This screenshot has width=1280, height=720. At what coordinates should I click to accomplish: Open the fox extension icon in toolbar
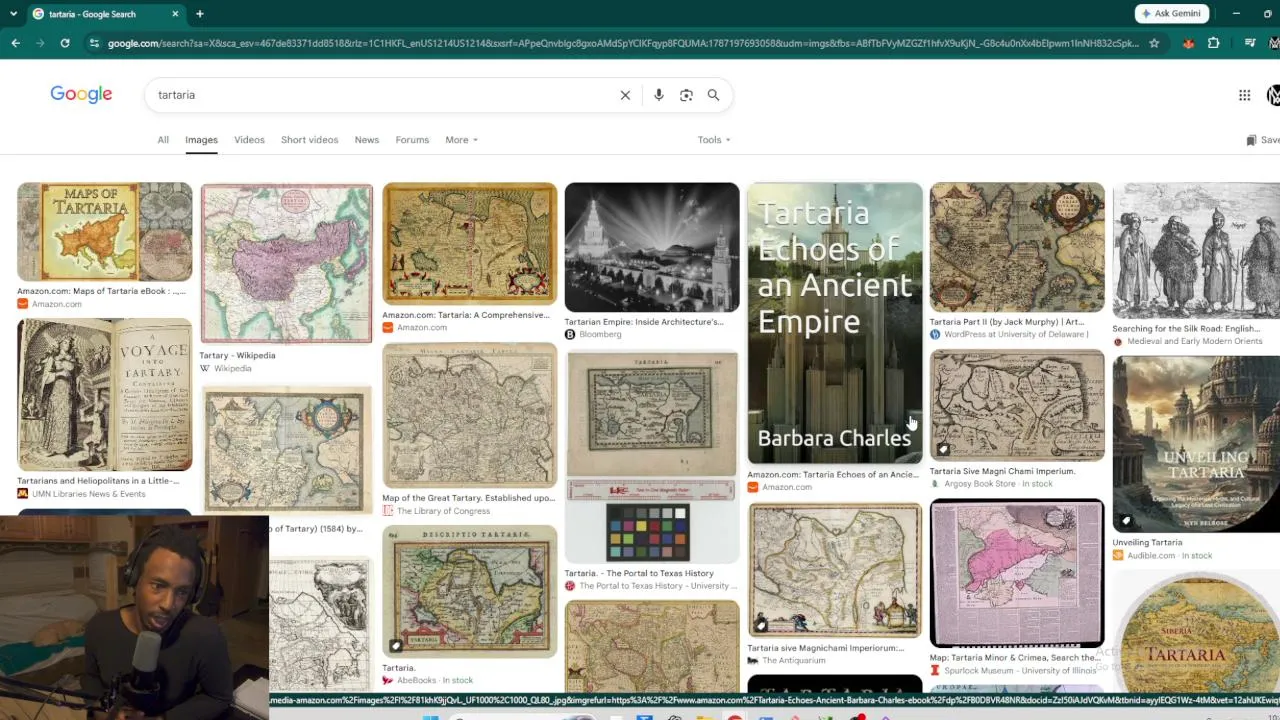(1188, 43)
